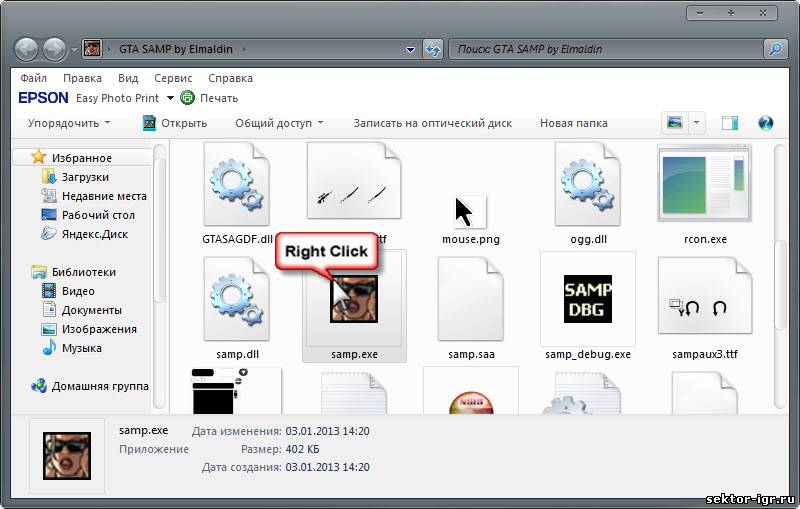800x509 pixels.
Task: Select the ogg.dll file icon
Action: tap(588, 184)
